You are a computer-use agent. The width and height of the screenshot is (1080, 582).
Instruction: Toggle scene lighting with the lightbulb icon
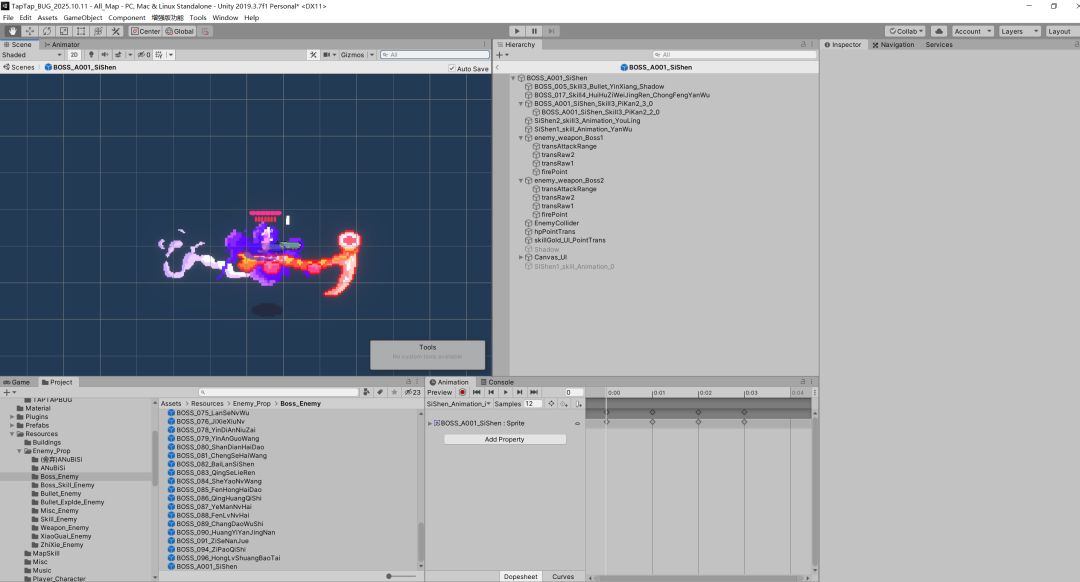[91, 55]
